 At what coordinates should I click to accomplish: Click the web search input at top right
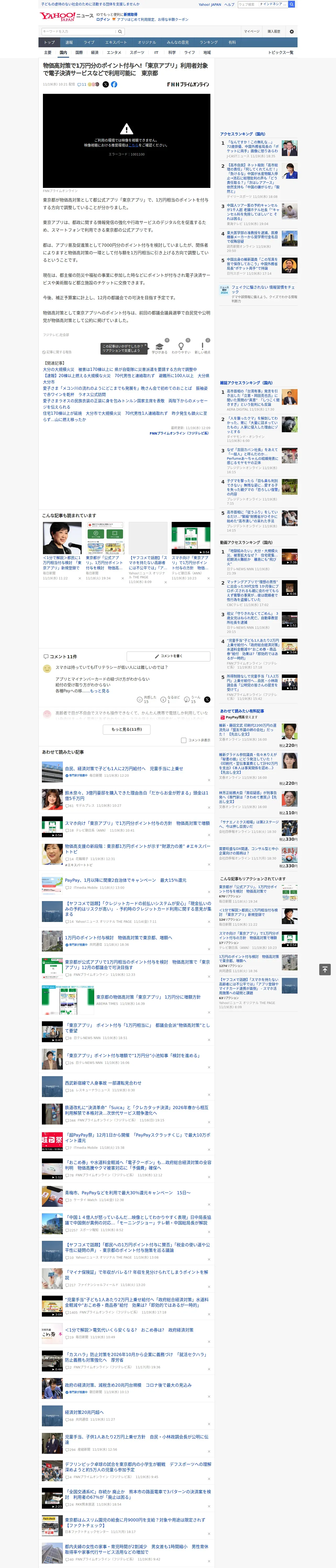[248, 4]
